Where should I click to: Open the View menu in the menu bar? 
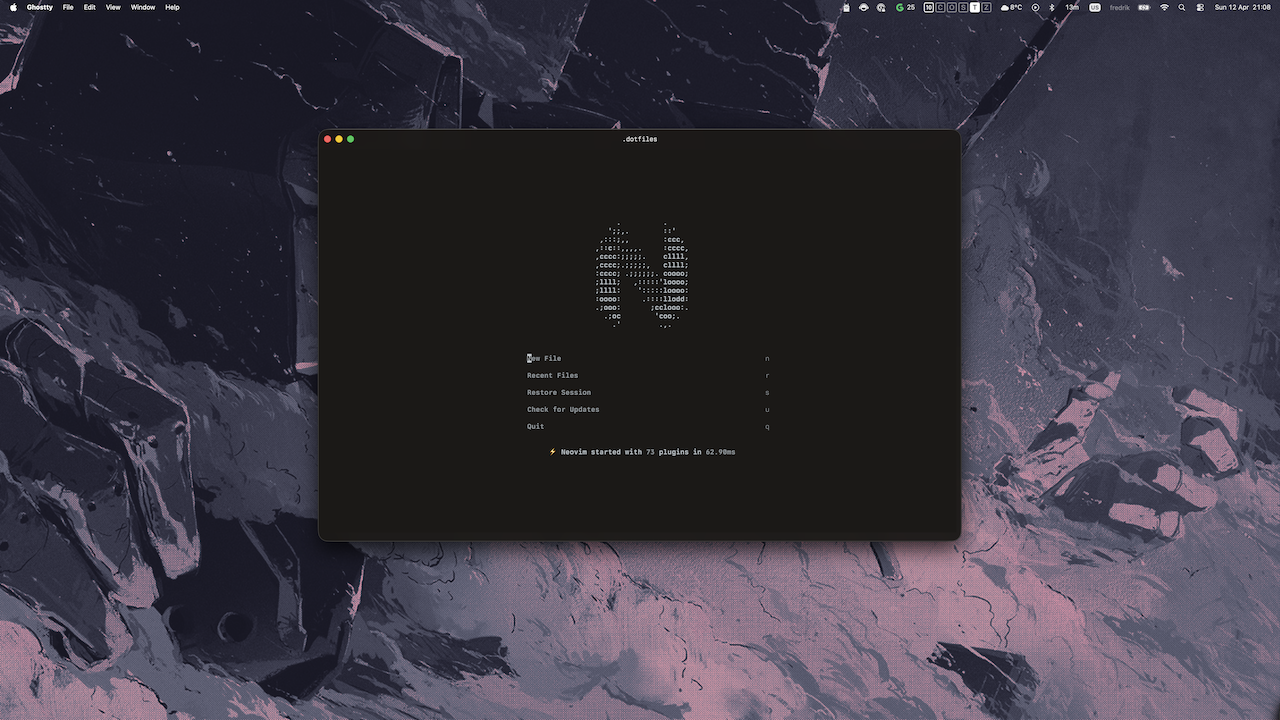point(112,7)
